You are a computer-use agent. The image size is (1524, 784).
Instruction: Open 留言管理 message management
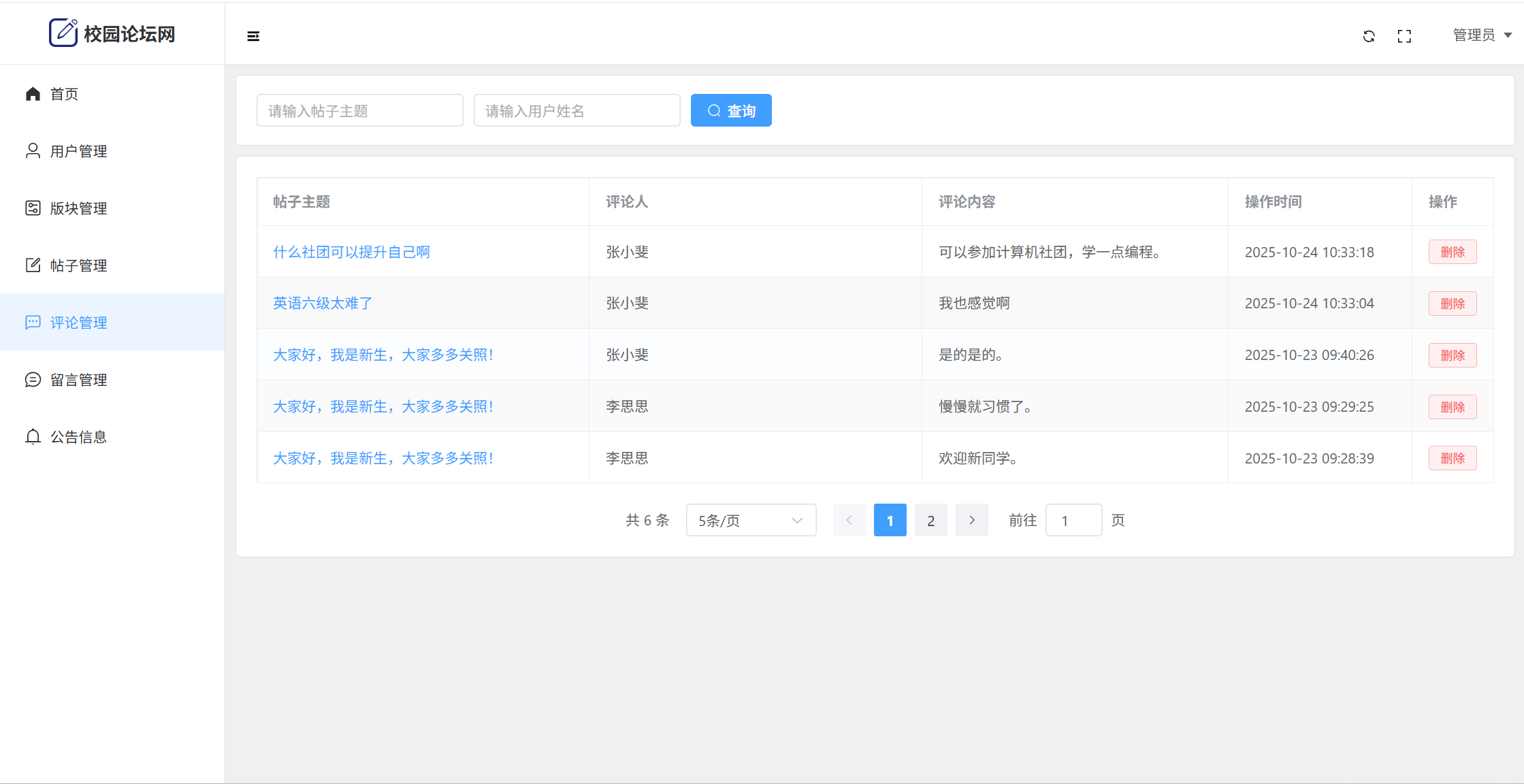click(78, 380)
